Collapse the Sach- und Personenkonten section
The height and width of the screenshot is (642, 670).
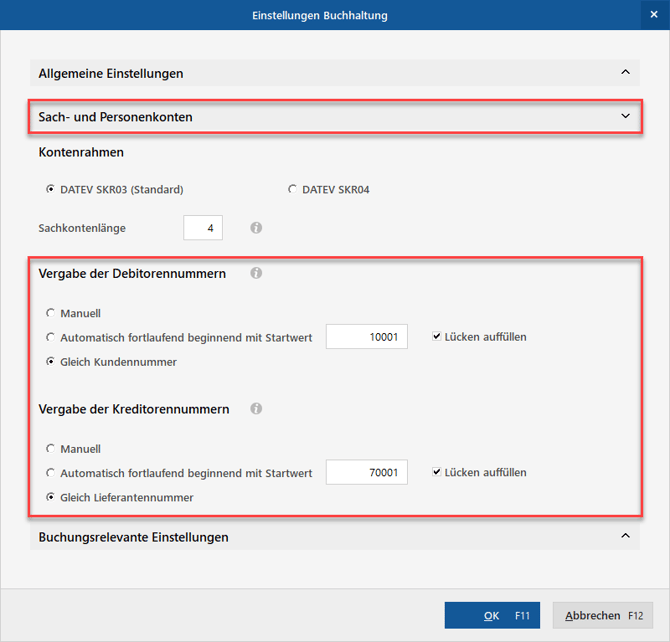point(625,117)
